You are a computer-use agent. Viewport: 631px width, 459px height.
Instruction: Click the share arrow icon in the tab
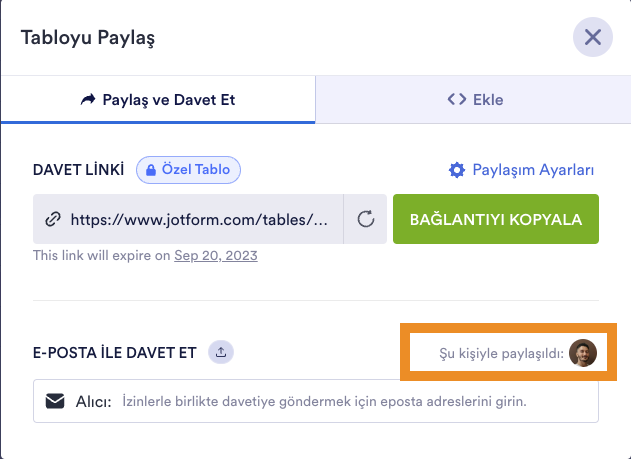[88, 99]
